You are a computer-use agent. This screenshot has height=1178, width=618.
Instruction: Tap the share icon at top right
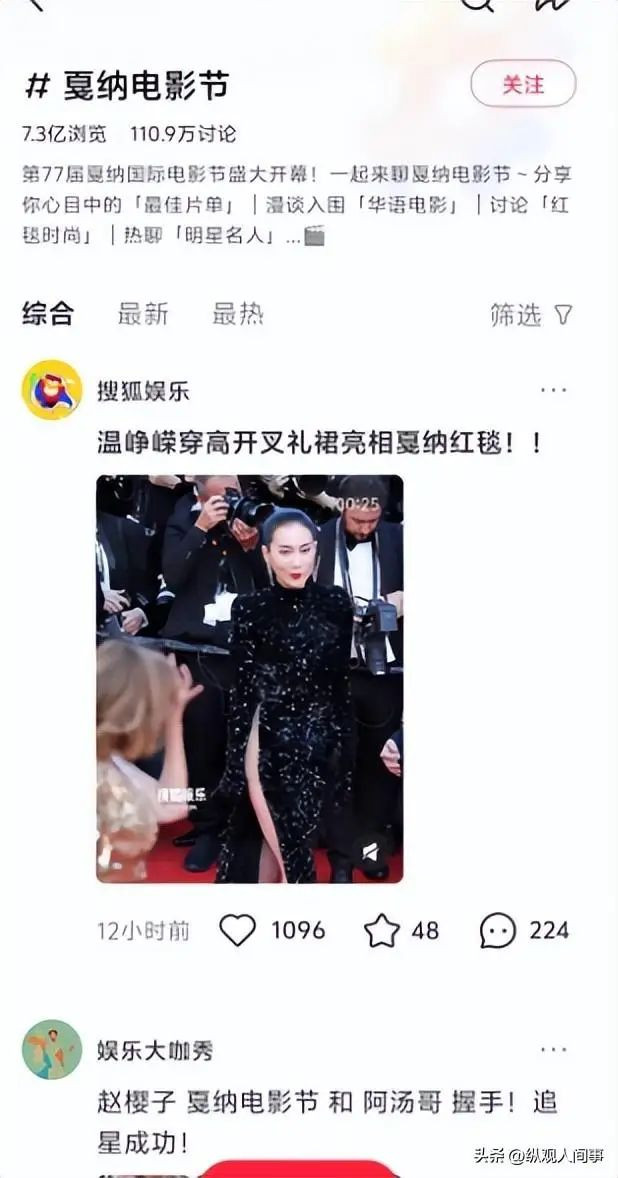(554, 4)
